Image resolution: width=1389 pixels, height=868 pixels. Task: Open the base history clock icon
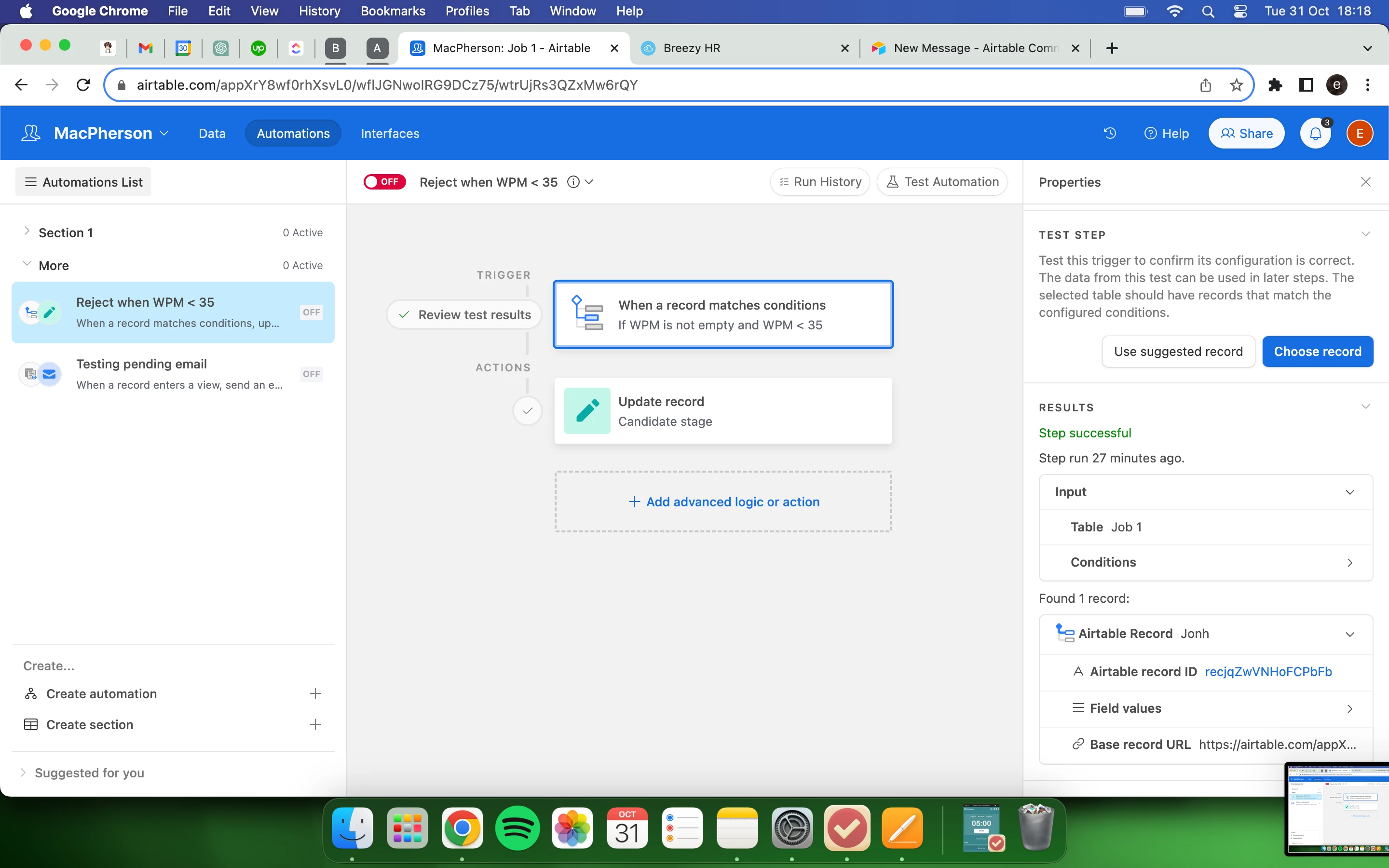tap(1109, 133)
